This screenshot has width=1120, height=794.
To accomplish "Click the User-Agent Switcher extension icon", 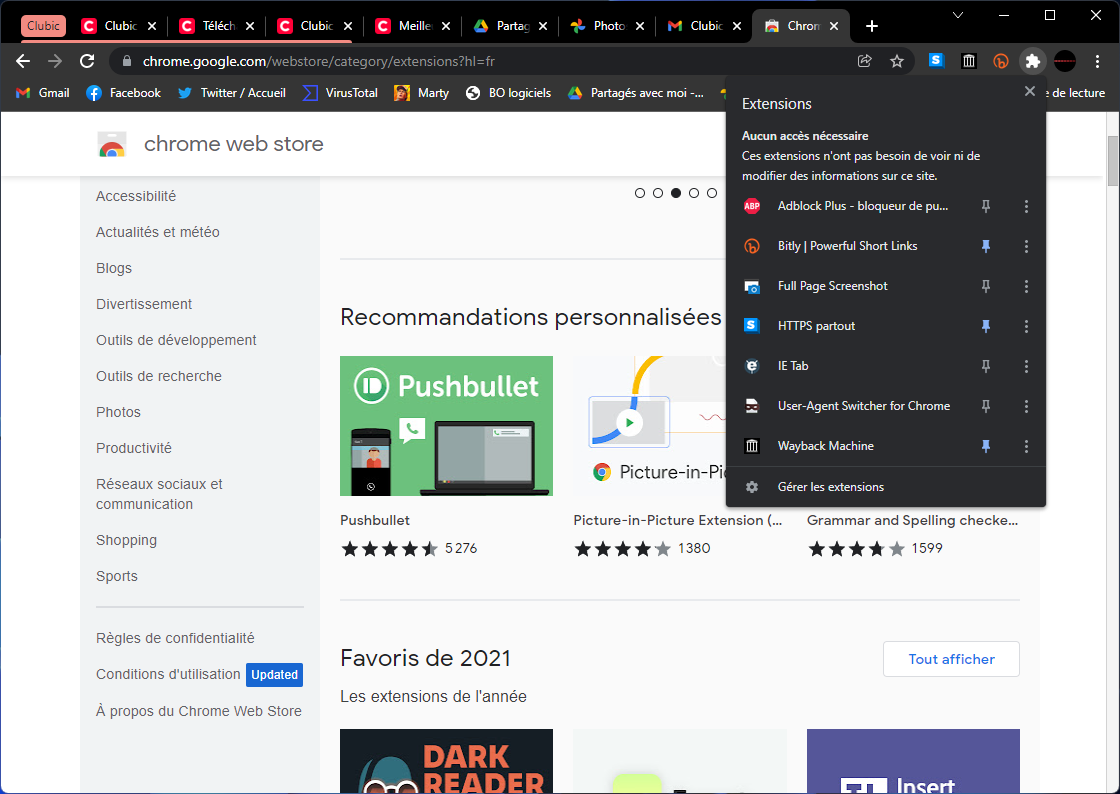I will tap(751, 406).
